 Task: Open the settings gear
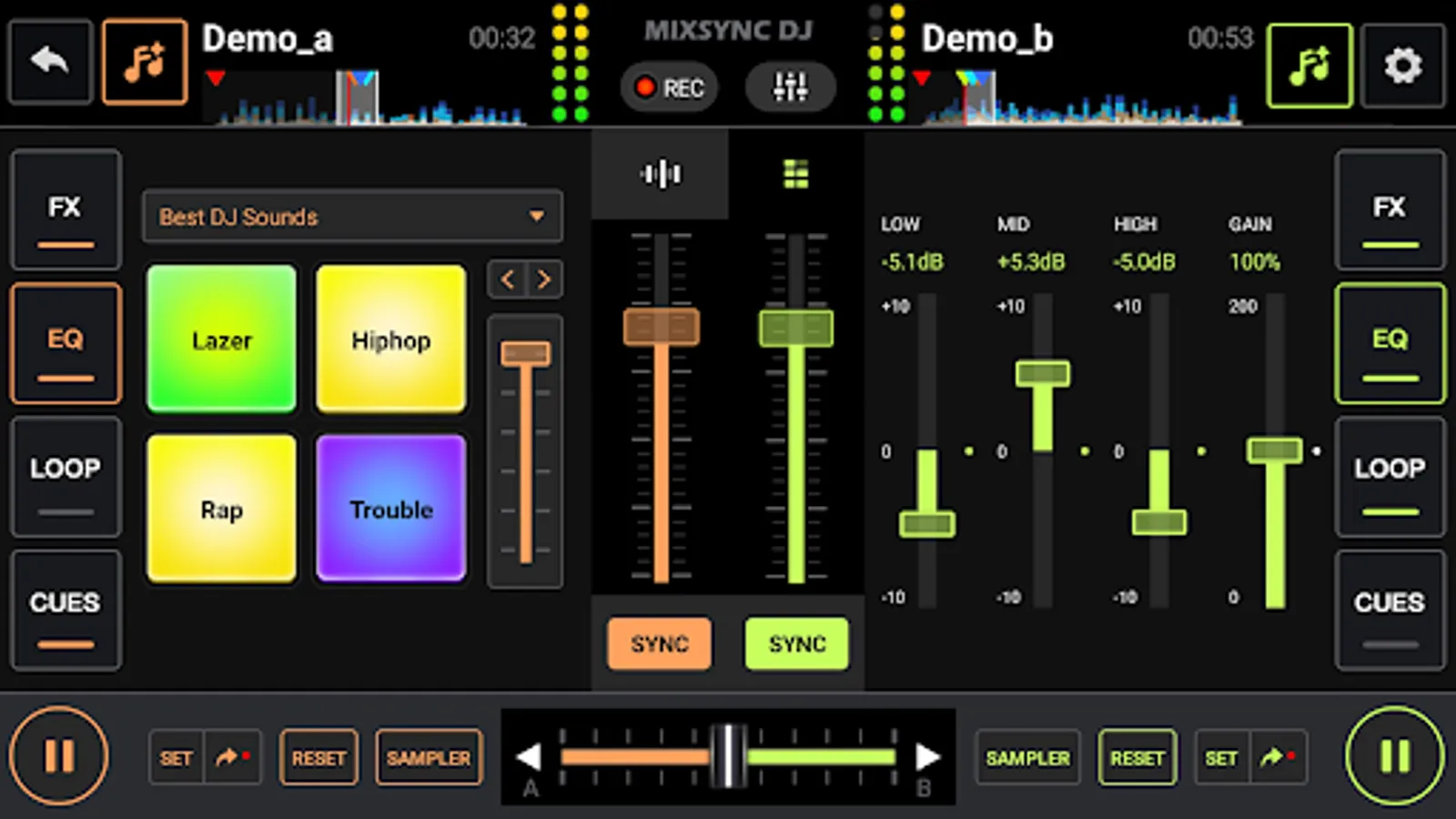[1403, 66]
